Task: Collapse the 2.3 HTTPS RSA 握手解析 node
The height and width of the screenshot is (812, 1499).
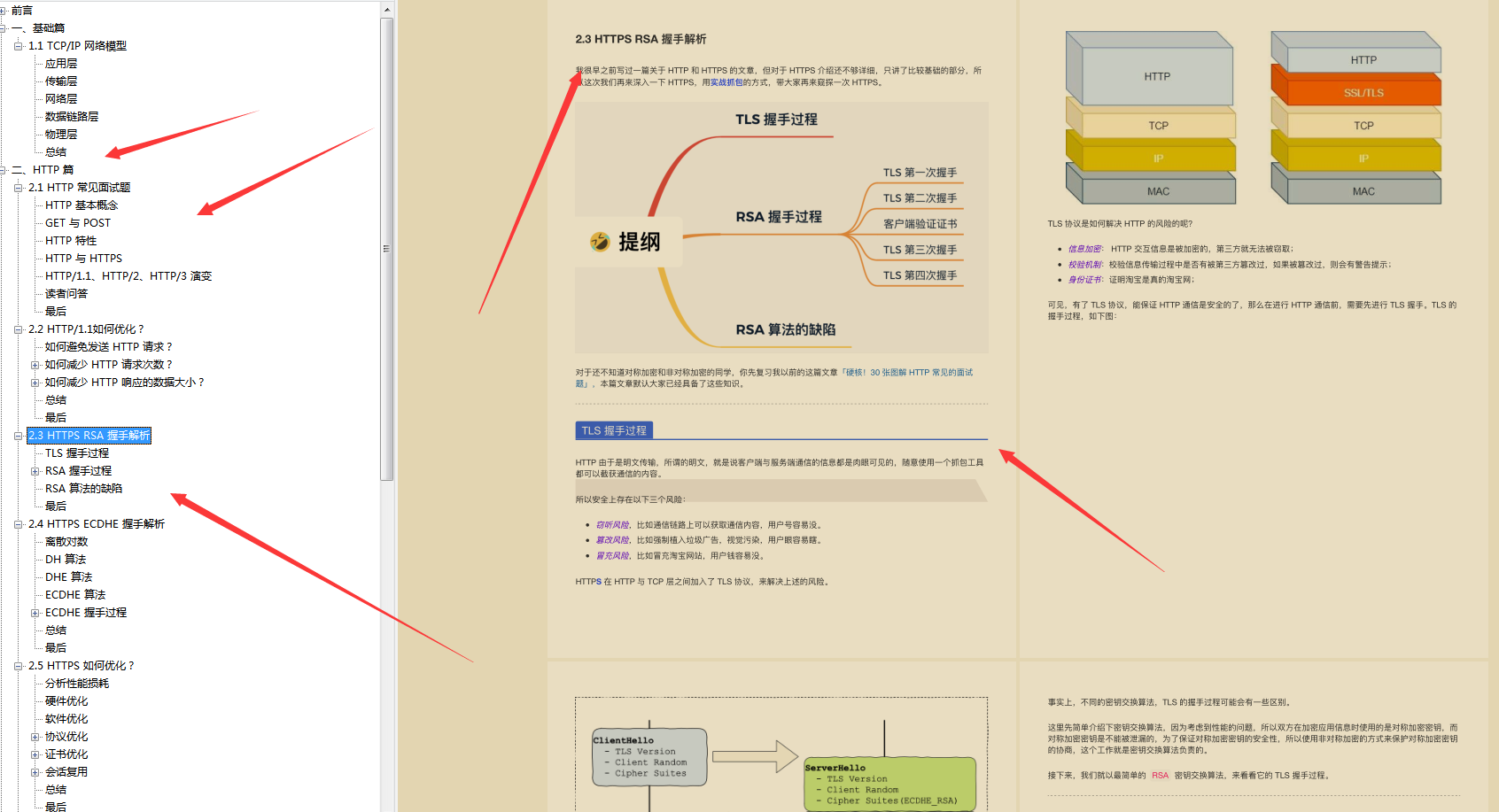Action: tap(19, 436)
